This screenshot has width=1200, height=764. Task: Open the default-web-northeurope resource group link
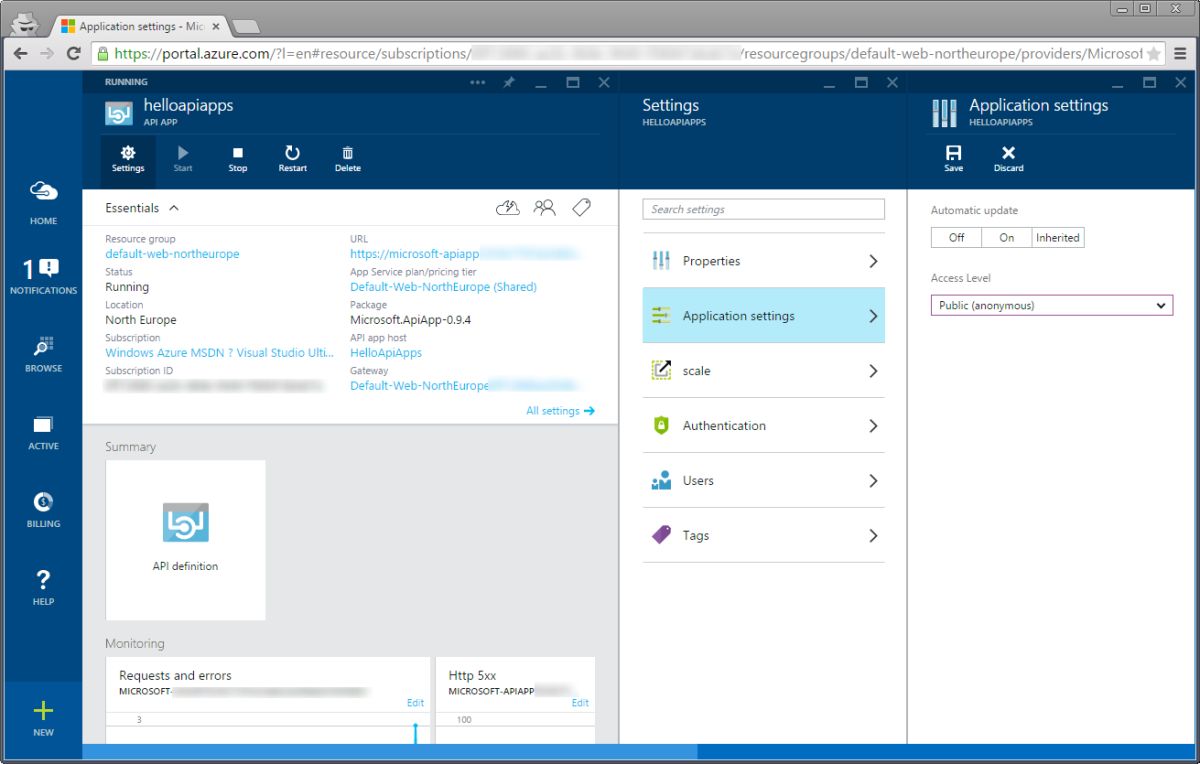point(172,254)
